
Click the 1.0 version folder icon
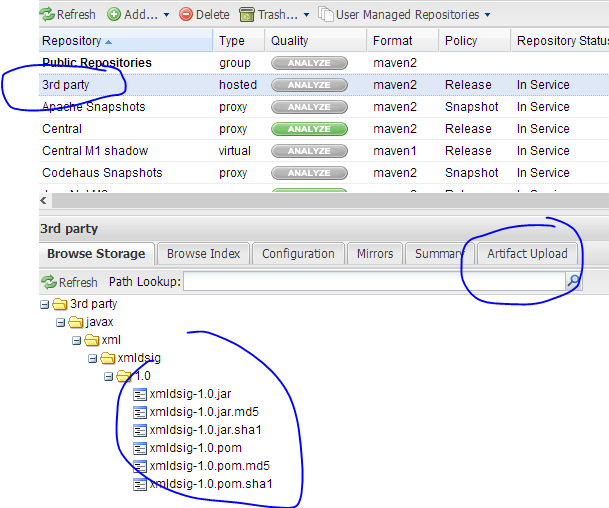pyautogui.click(x=124, y=376)
